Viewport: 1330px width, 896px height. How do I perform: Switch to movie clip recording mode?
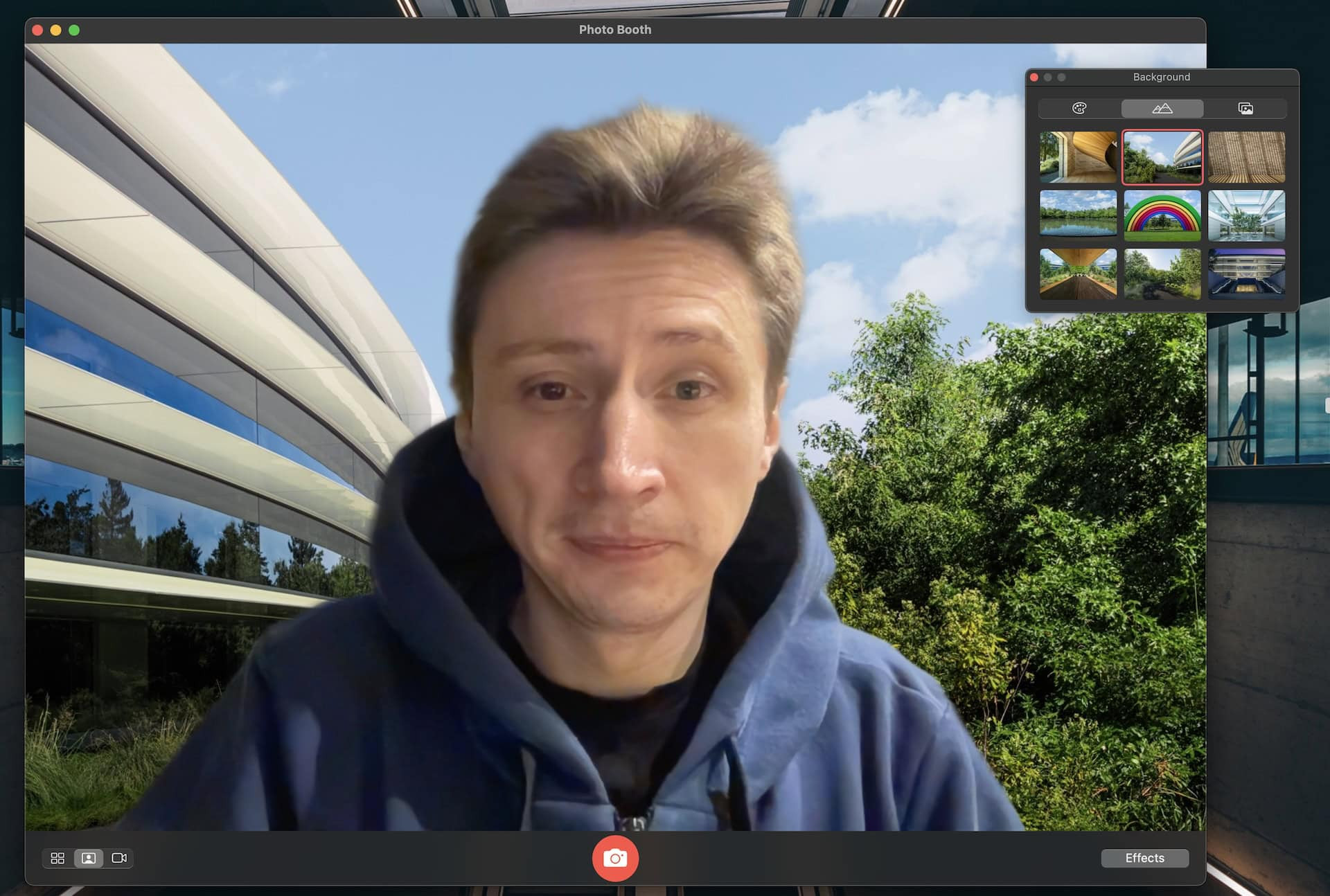pyautogui.click(x=119, y=858)
